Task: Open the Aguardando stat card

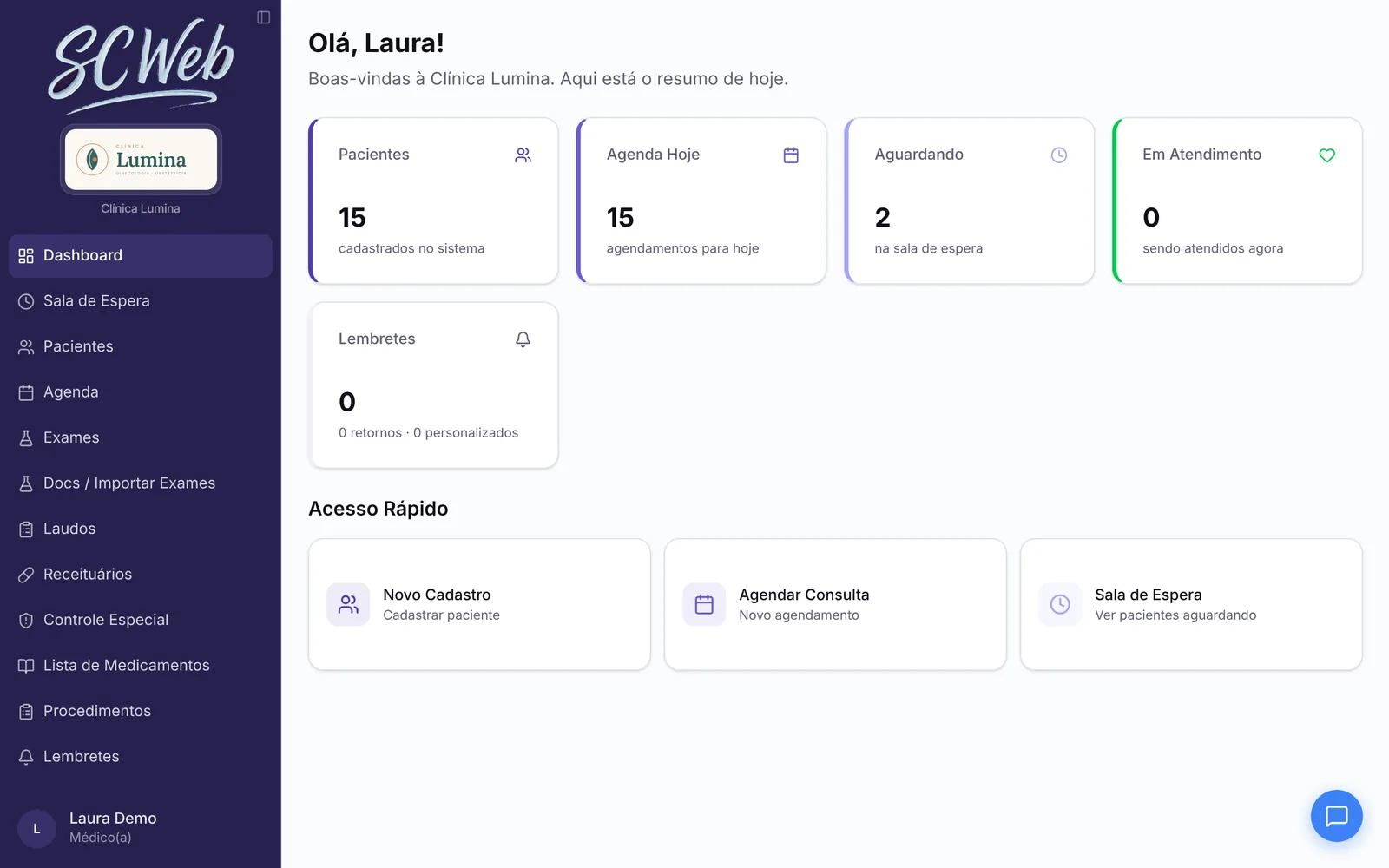Action: pyautogui.click(x=970, y=201)
